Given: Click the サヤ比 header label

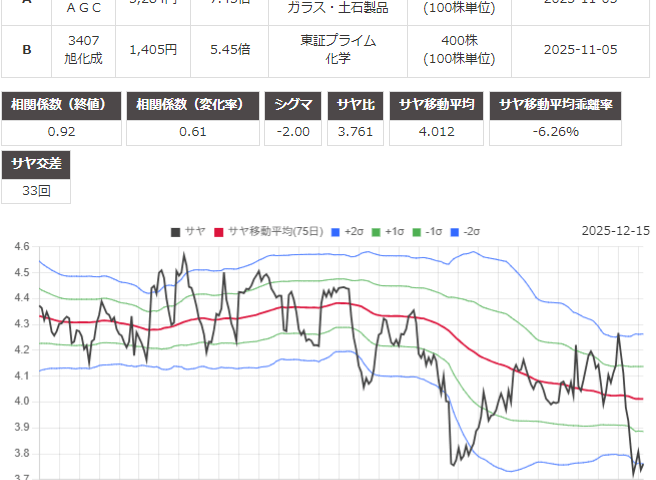Looking at the screenshot, I should [x=357, y=106].
